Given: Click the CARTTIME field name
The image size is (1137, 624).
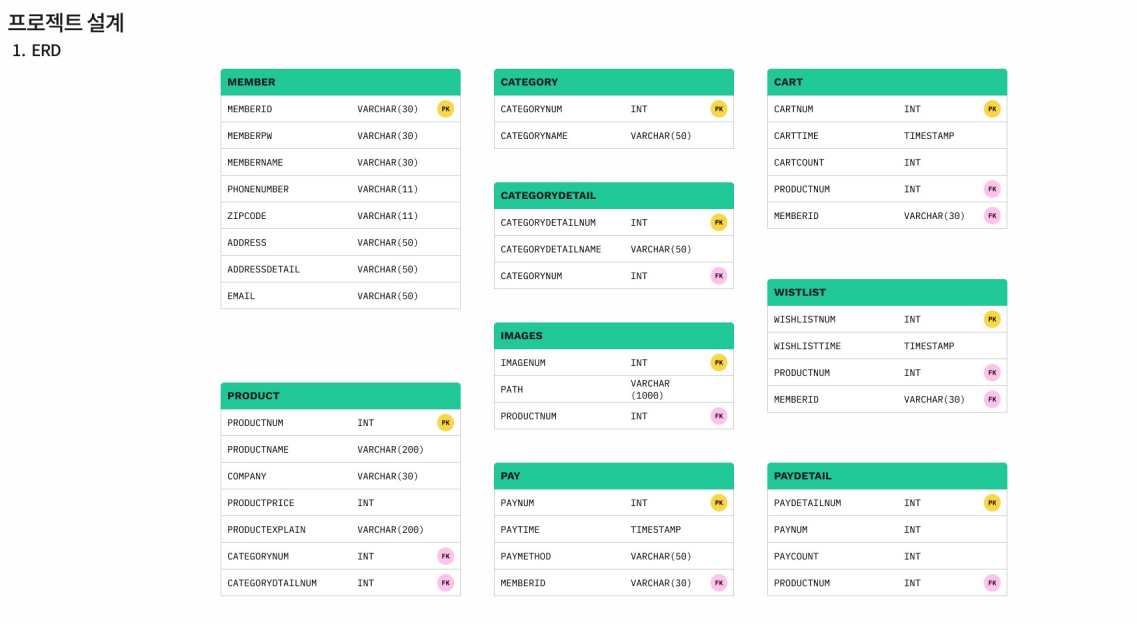Looking at the screenshot, I should tap(796, 136).
